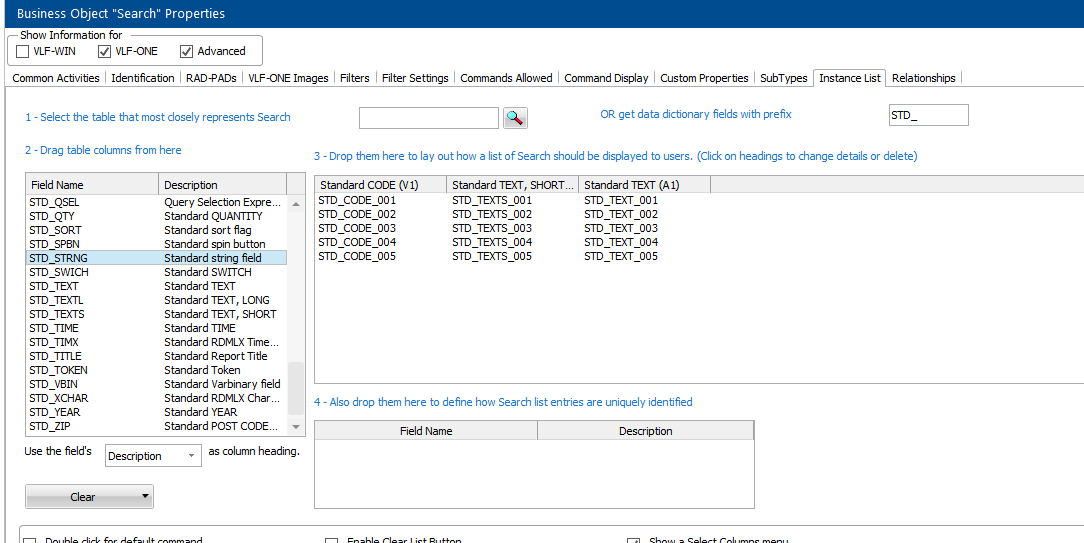Viewport: 1084px width, 543px height.
Task: Open the Identification tab
Action: click(142, 78)
